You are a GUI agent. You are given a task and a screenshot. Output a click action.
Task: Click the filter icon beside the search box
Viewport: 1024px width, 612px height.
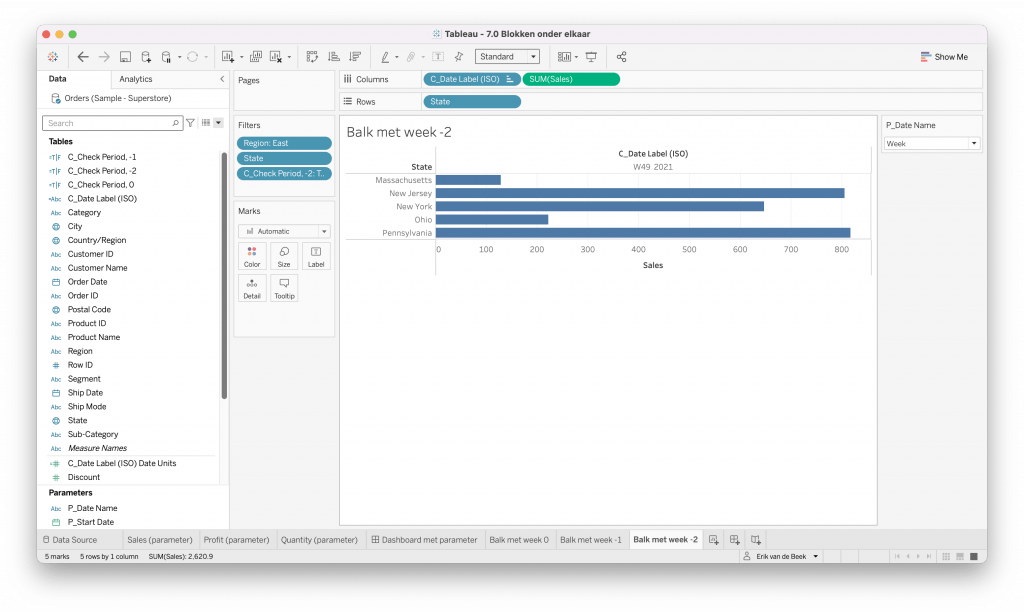pyautogui.click(x=190, y=123)
